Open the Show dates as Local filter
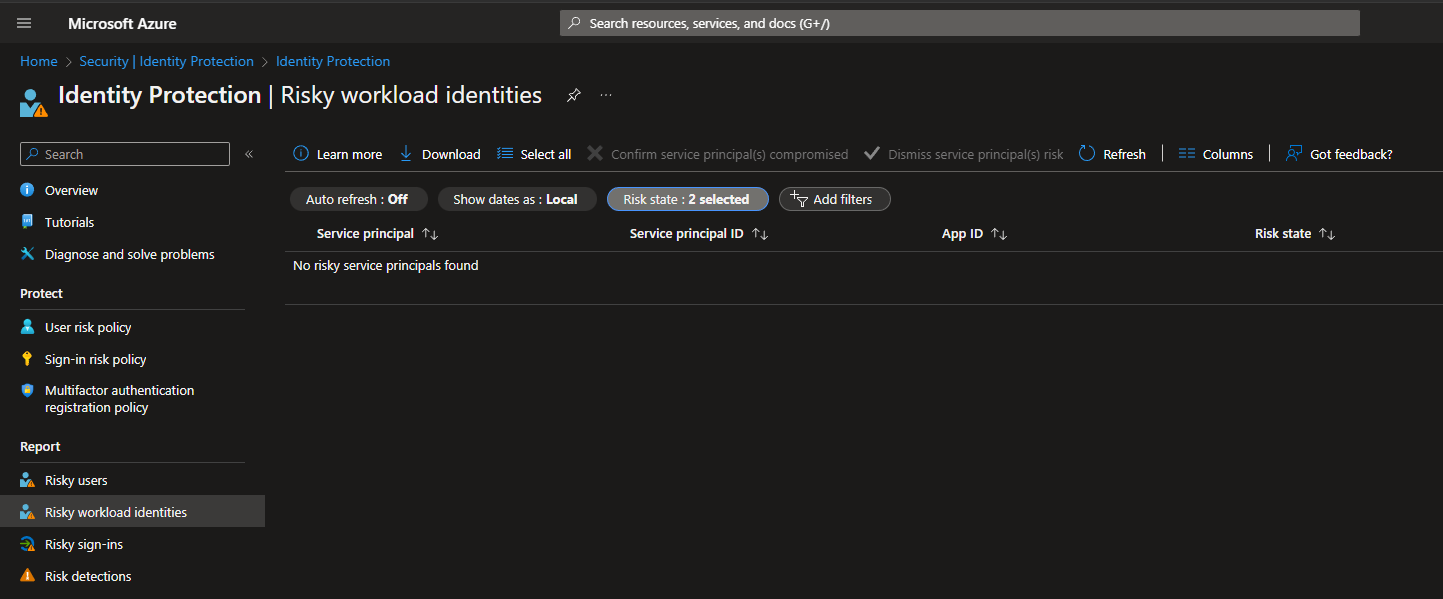Image resolution: width=1443 pixels, height=599 pixels. coord(517,199)
